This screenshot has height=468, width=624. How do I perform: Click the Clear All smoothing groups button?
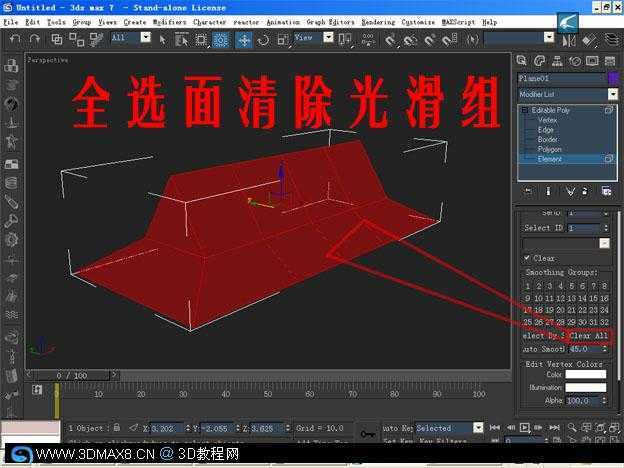coord(588,335)
